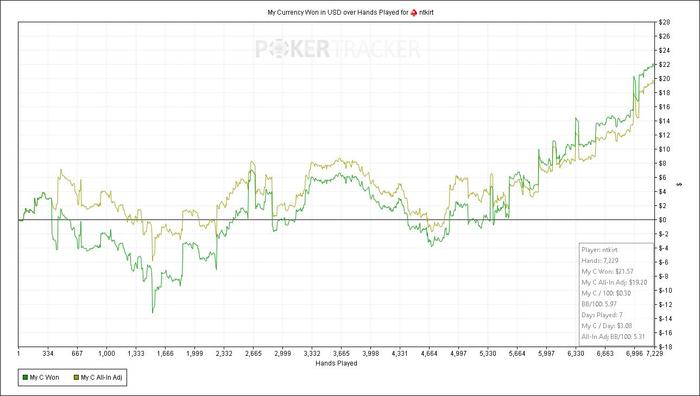Click the x-axis tick label '5,664'
Viewport: 700px width, 396px height.
point(517,354)
